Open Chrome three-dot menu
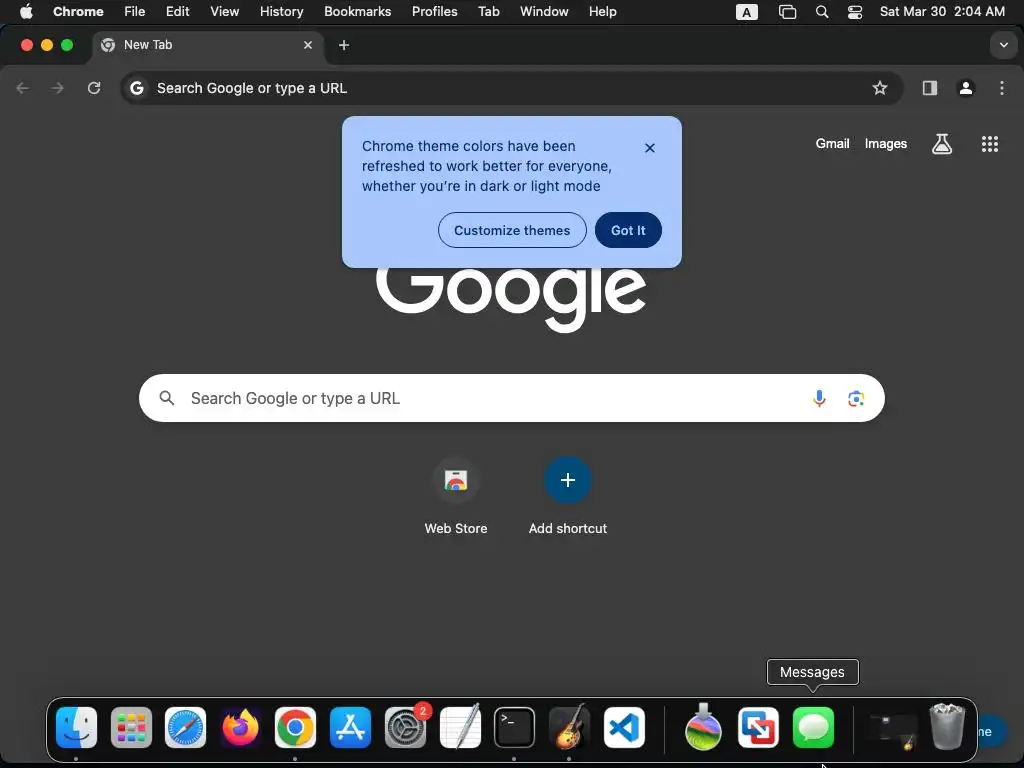 tap(1002, 88)
